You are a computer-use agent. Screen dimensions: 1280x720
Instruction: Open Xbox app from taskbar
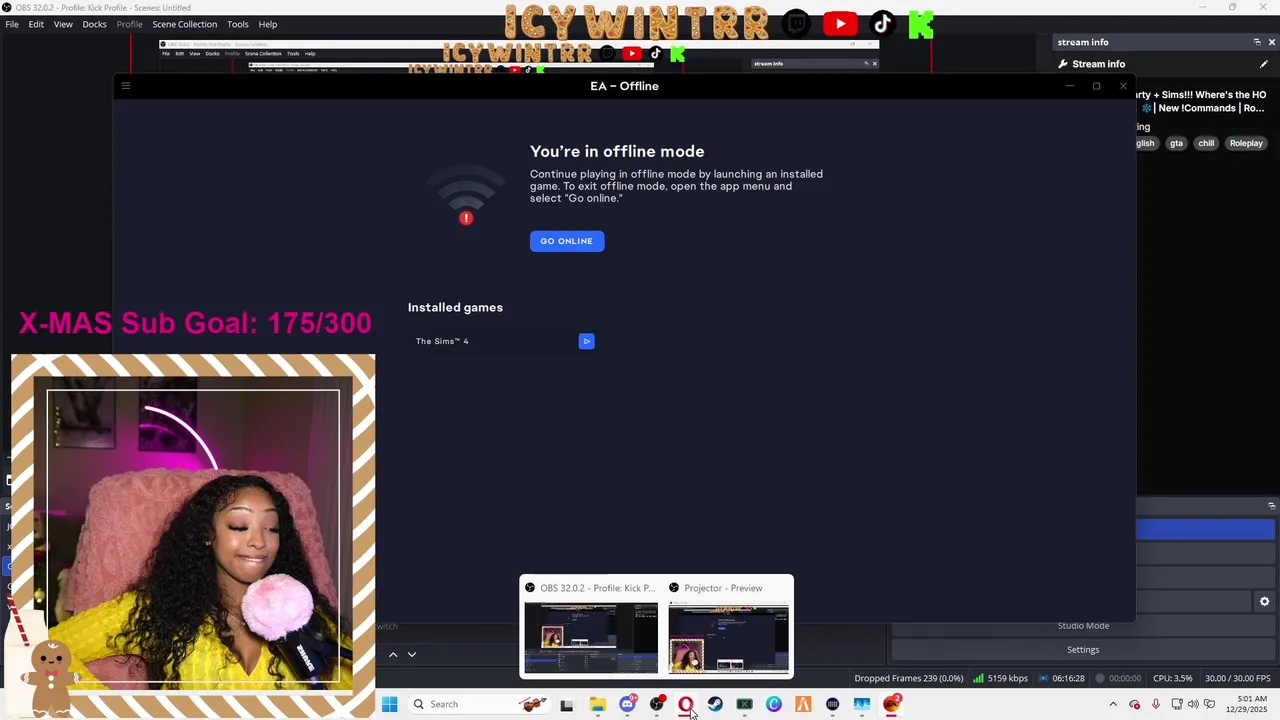pos(744,704)
